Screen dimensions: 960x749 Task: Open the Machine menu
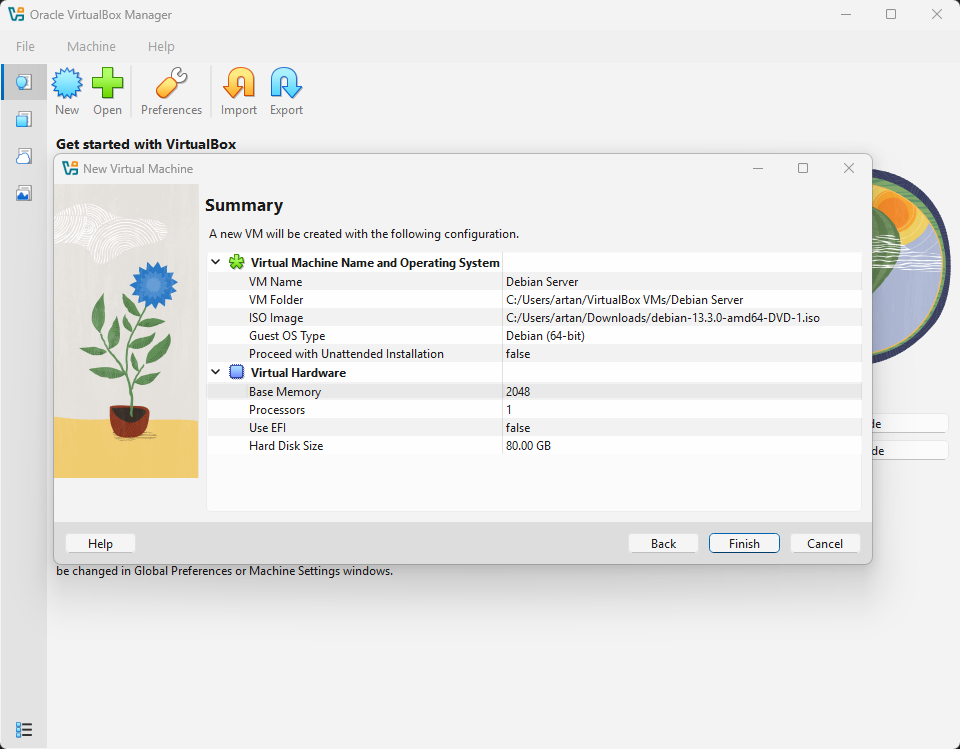(91, 46)
